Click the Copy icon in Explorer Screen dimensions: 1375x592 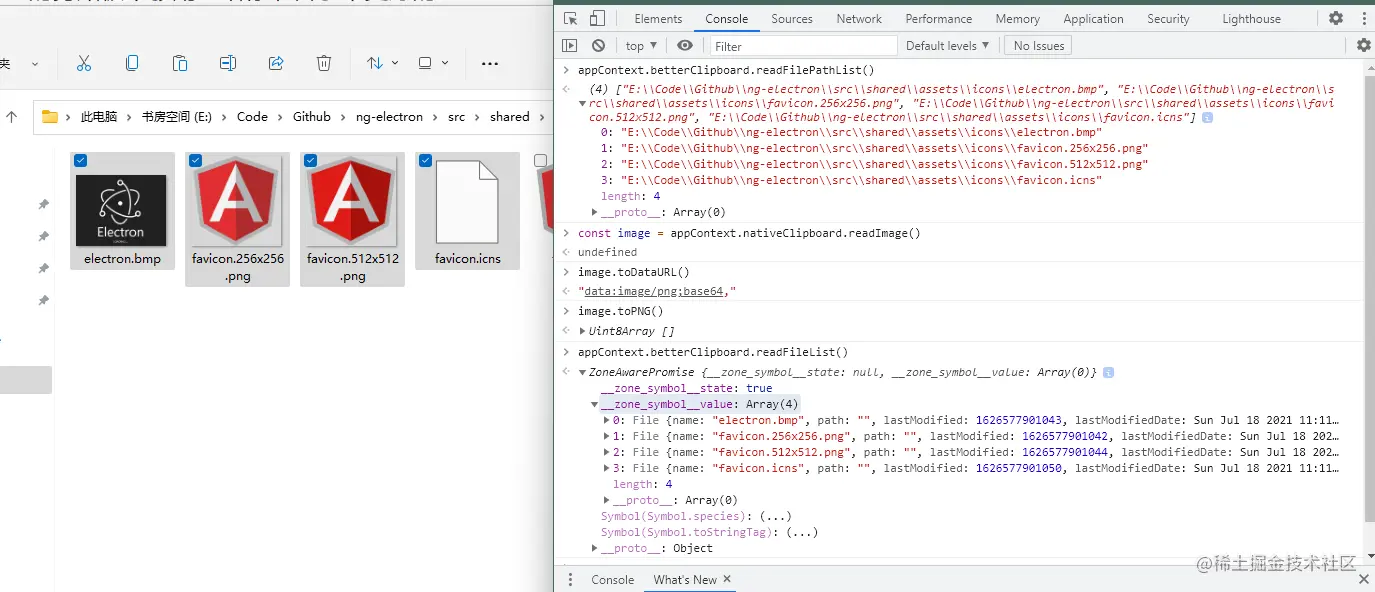[132, 63]
